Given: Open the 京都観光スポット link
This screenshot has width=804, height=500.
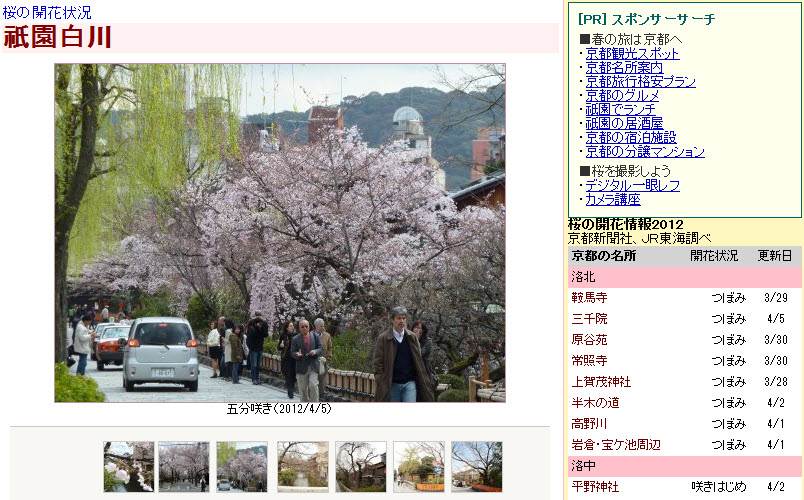Looking at the screenshot, I should tap(632, 54).
